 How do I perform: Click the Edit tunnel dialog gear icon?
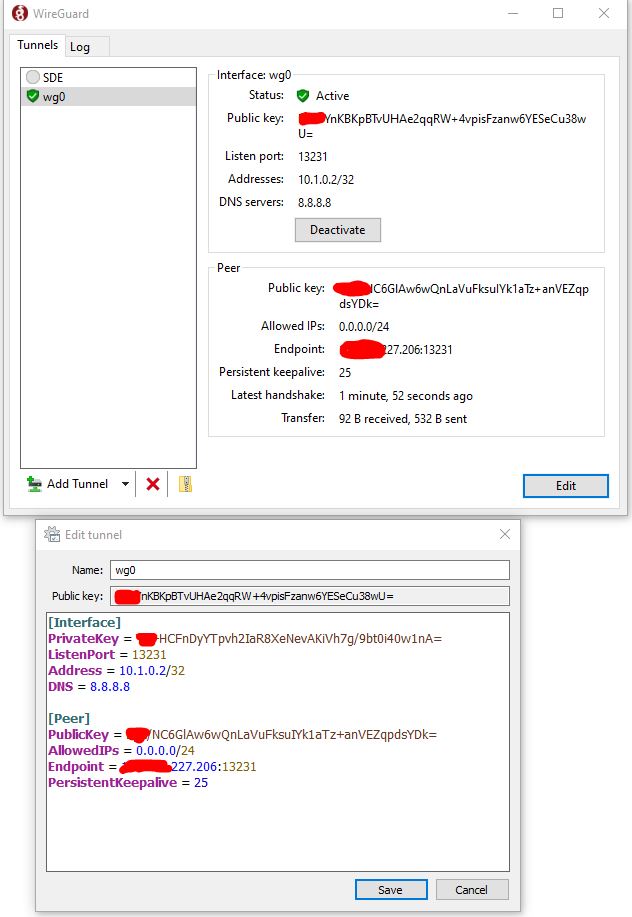[52, 534]
